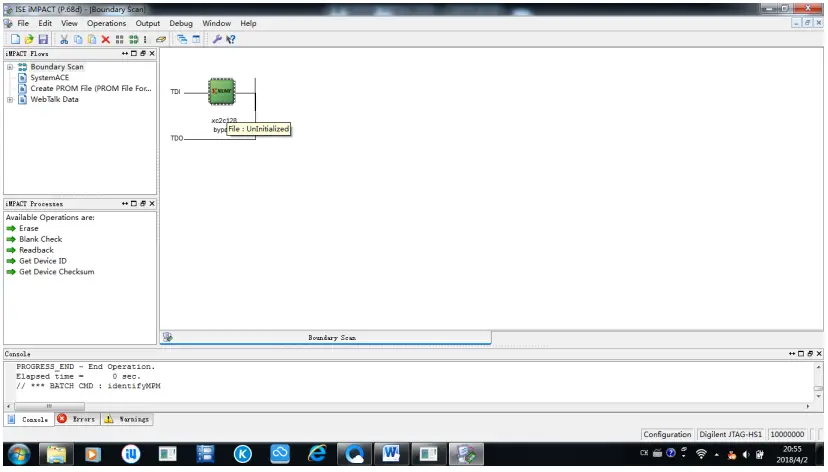Image resolution: width=828 pixels, height=472 pixels.
Task: Click the console horizontal scrollbar thumb
Action: pyautogui.click(x=49, y=406)
